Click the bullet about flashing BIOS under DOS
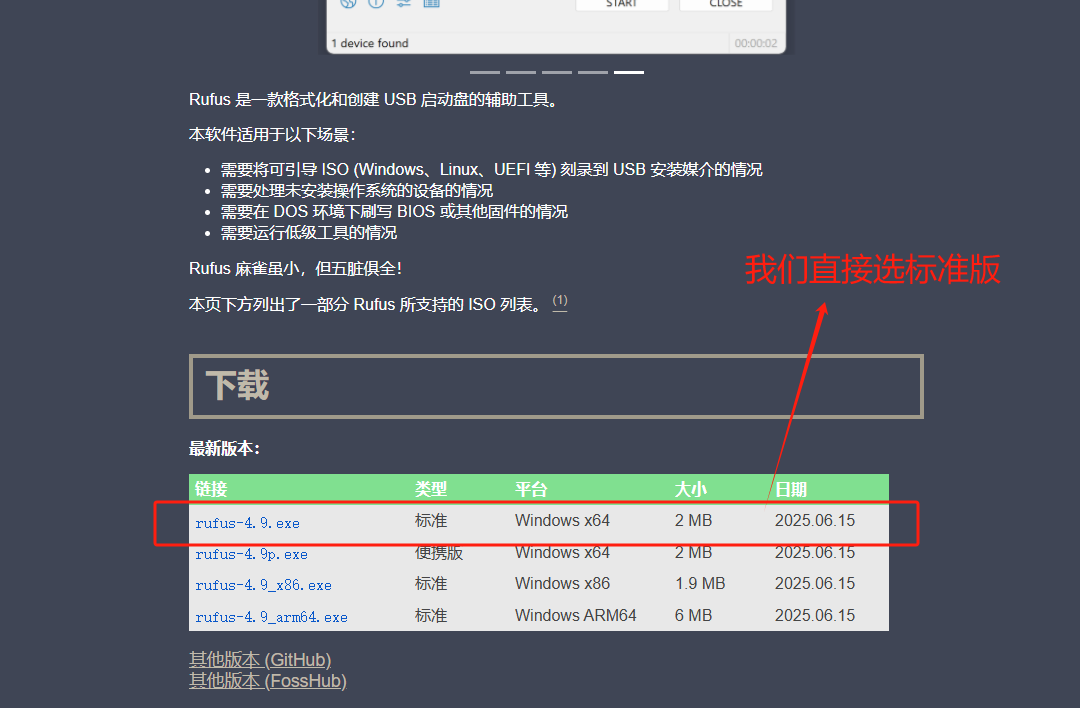 (x=394, y=211)
